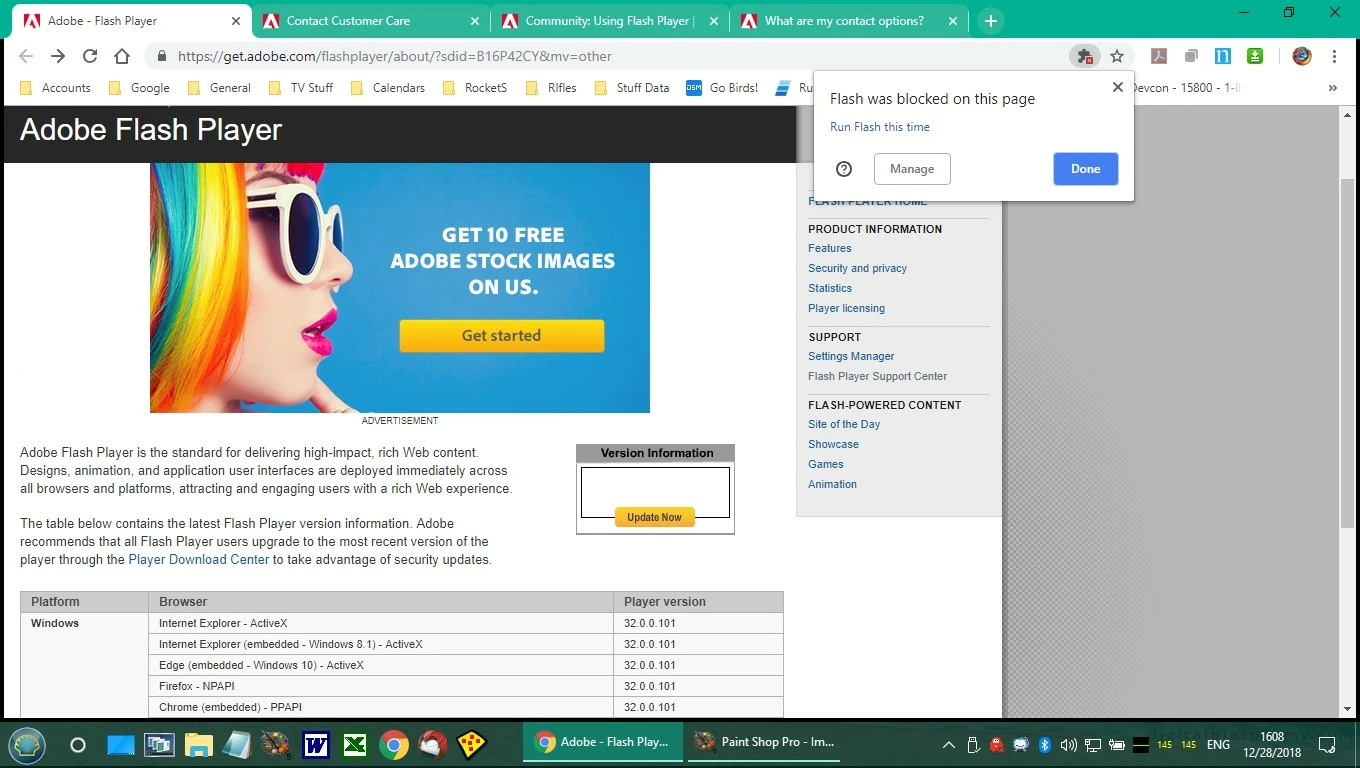1360x768 pixels.
Task: Click the gray stacked-pages extension icon
Action: 1191,56
